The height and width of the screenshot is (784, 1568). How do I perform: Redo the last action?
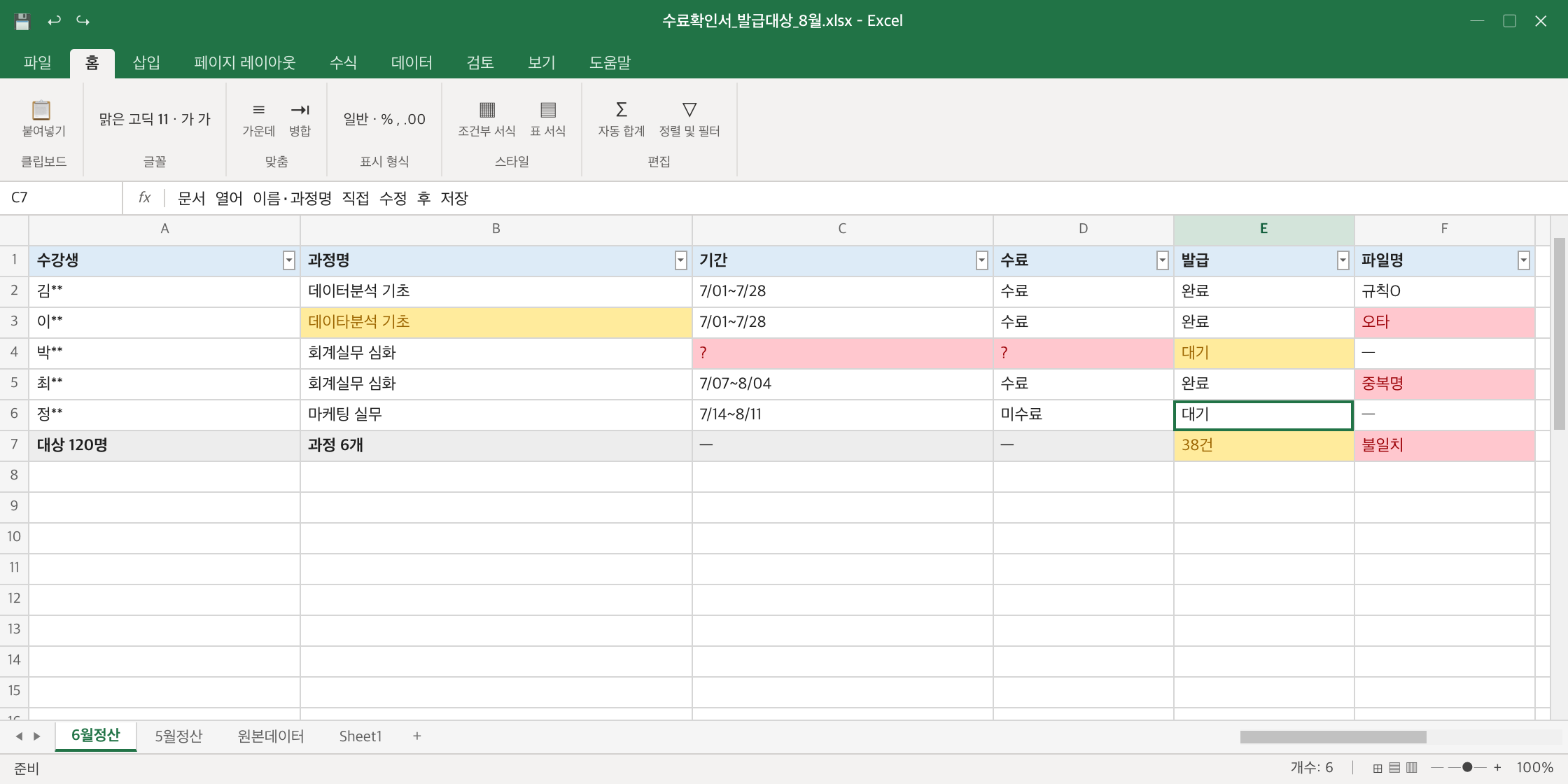click(x=83, y=21)
